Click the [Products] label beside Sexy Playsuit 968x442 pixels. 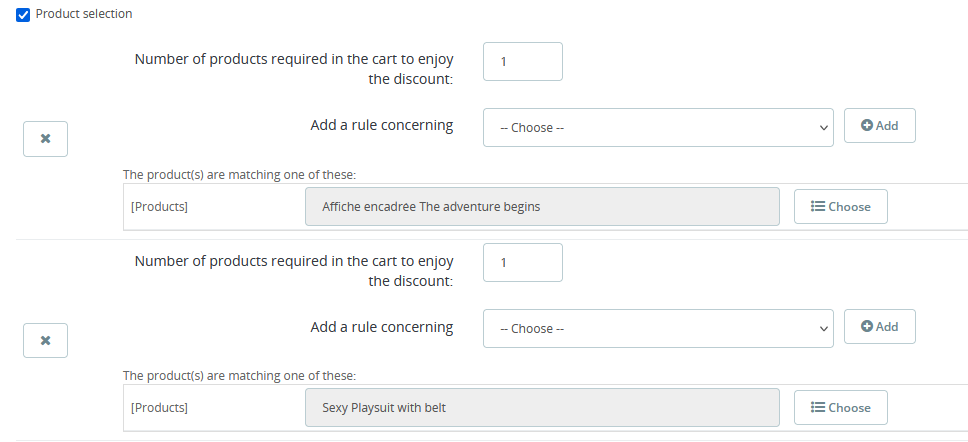pos(159,408)
